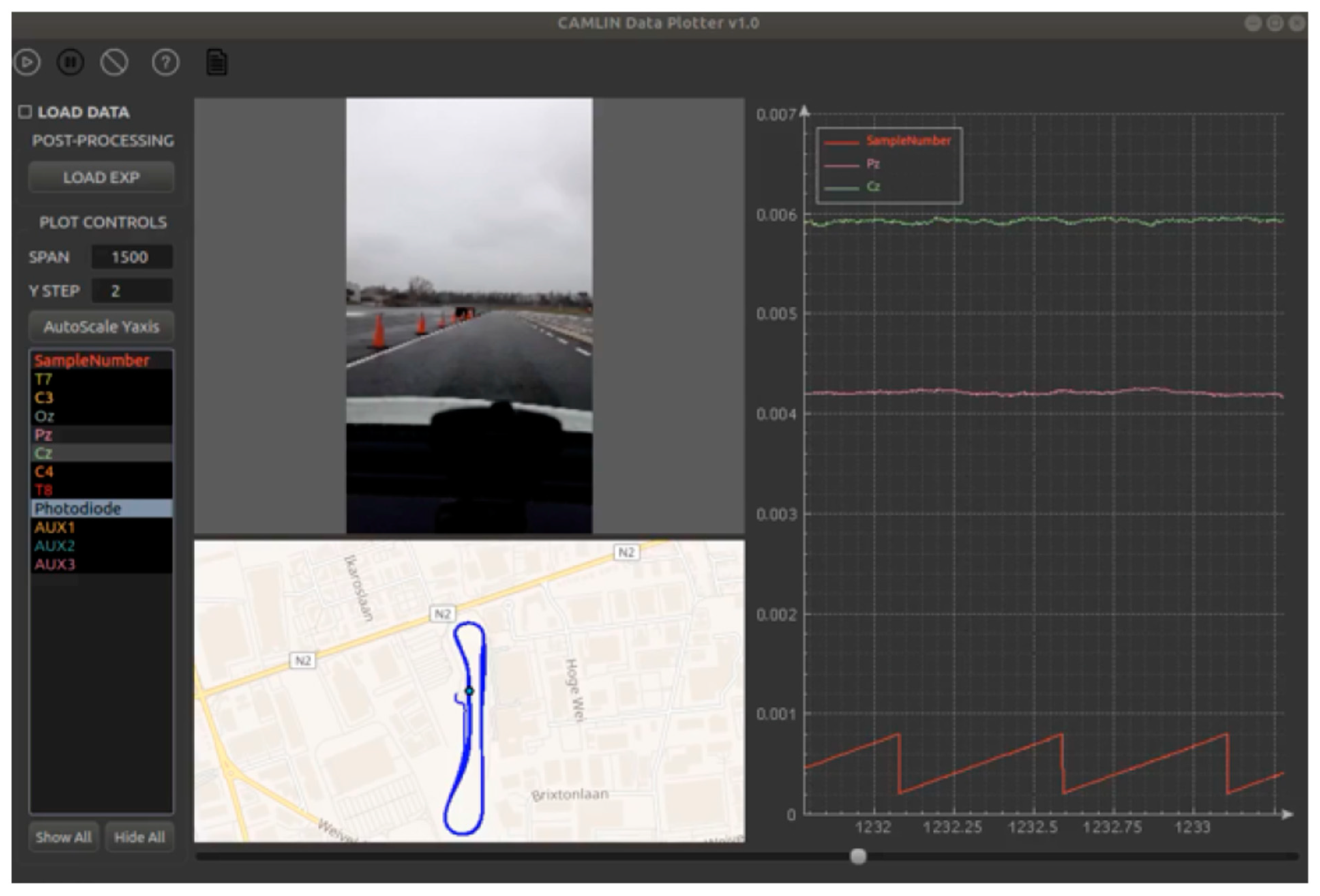Select Photodiode channel in the list
The height and width of the screenshot is (896, 1320).
(101, 508)
